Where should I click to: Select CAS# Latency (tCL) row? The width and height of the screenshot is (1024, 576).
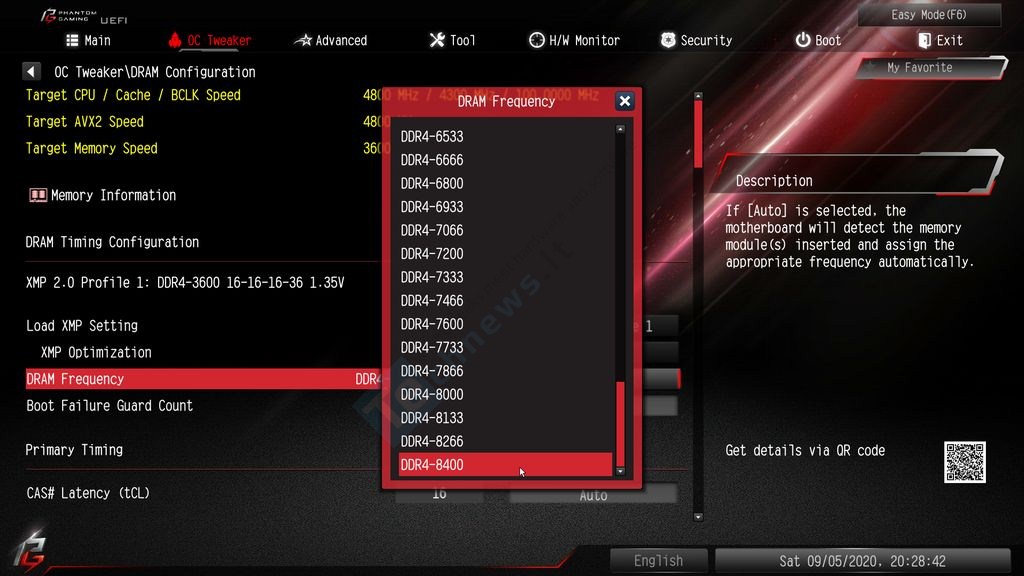click(353, 493)
